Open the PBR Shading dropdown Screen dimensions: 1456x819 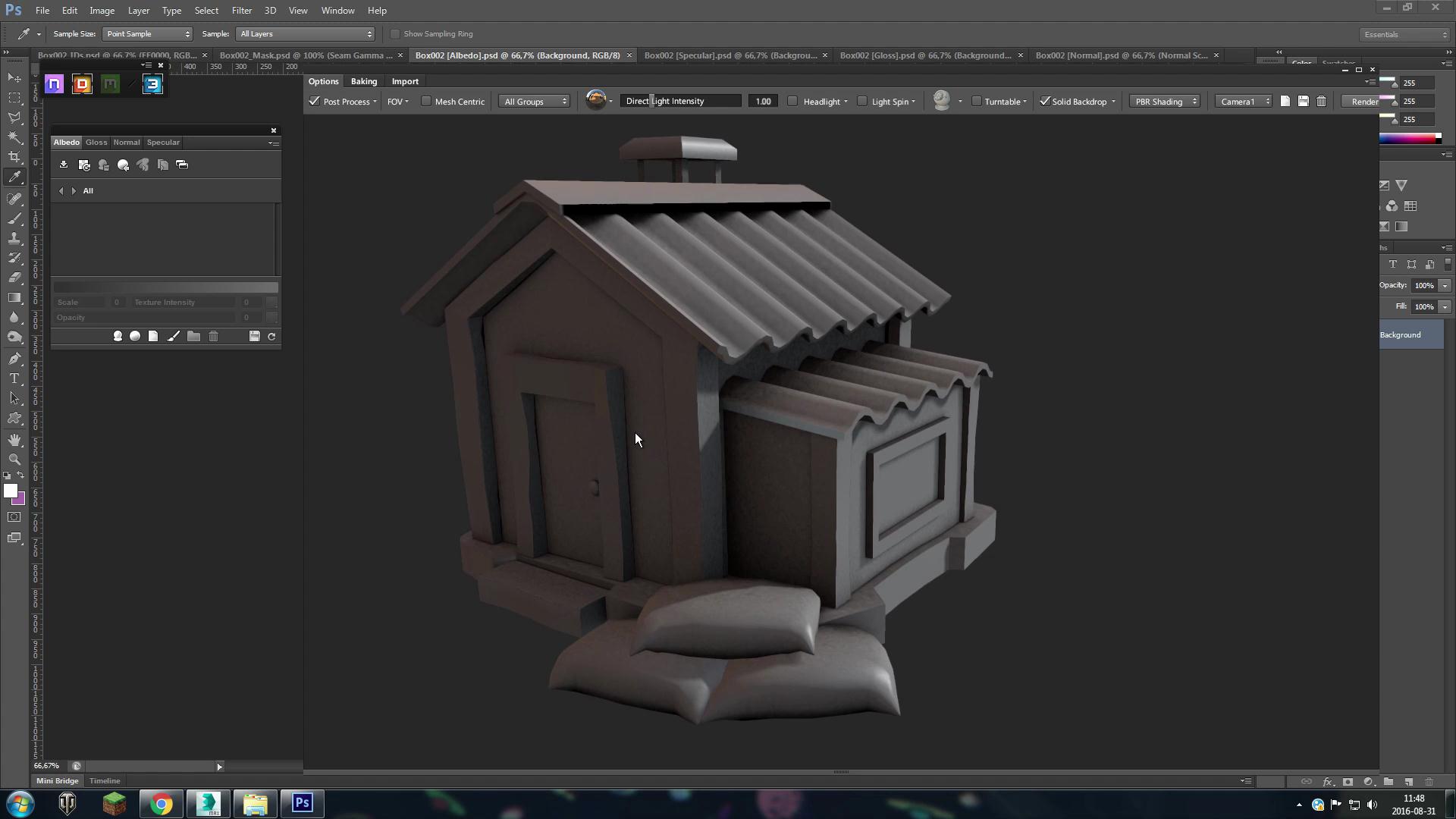pos(1165,102)
